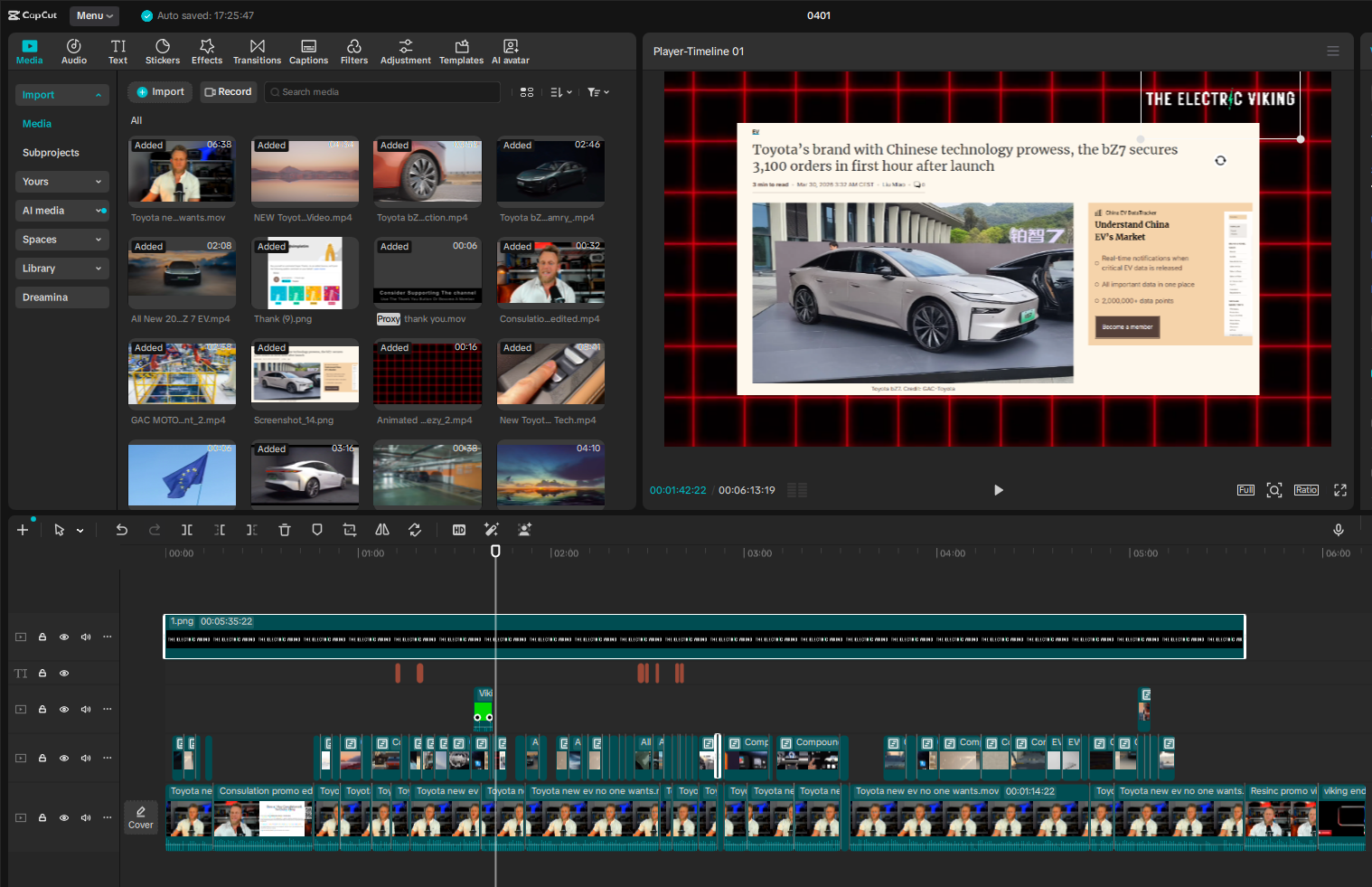Screen dimensions: 1372x887
Task: Select the Thank (9).png thumbnail
Action: pos(305,272)
